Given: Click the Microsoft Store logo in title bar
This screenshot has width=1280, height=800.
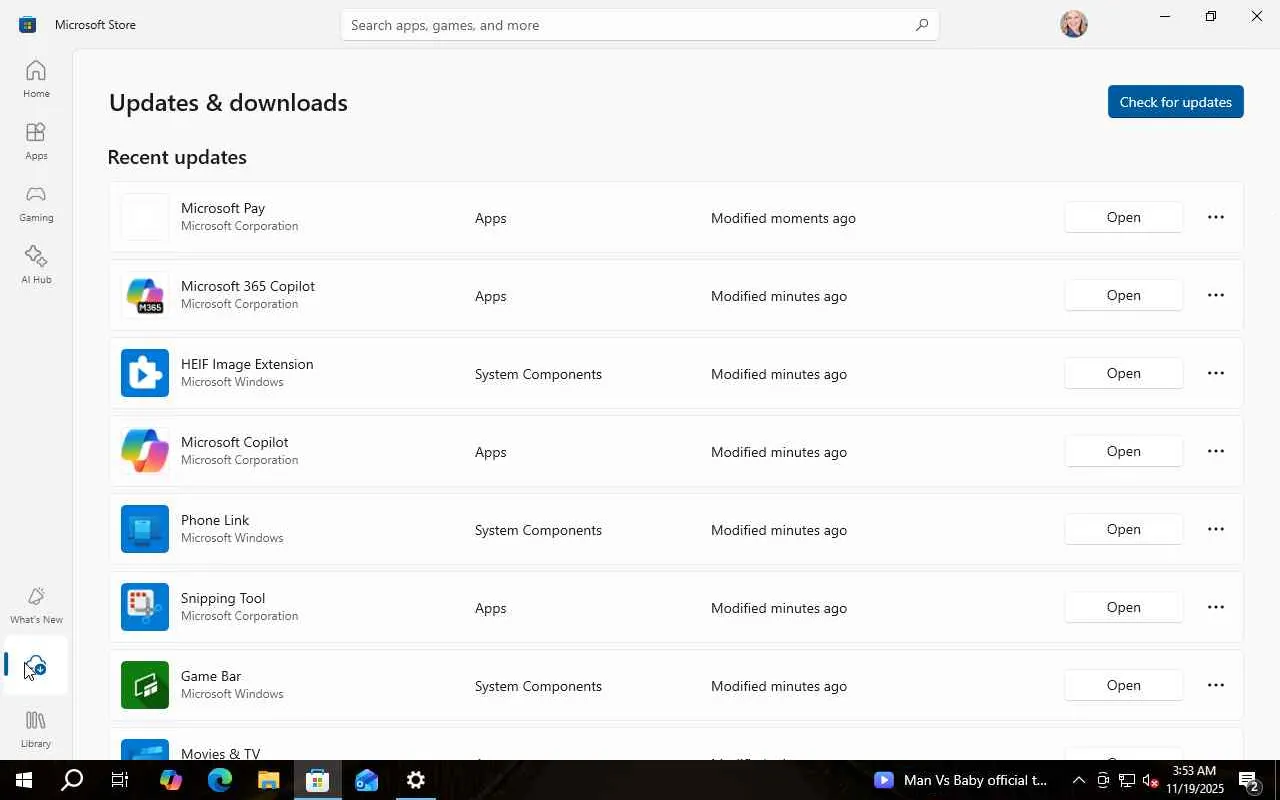Looking at the screenshot, I should [x=27, y=24].
